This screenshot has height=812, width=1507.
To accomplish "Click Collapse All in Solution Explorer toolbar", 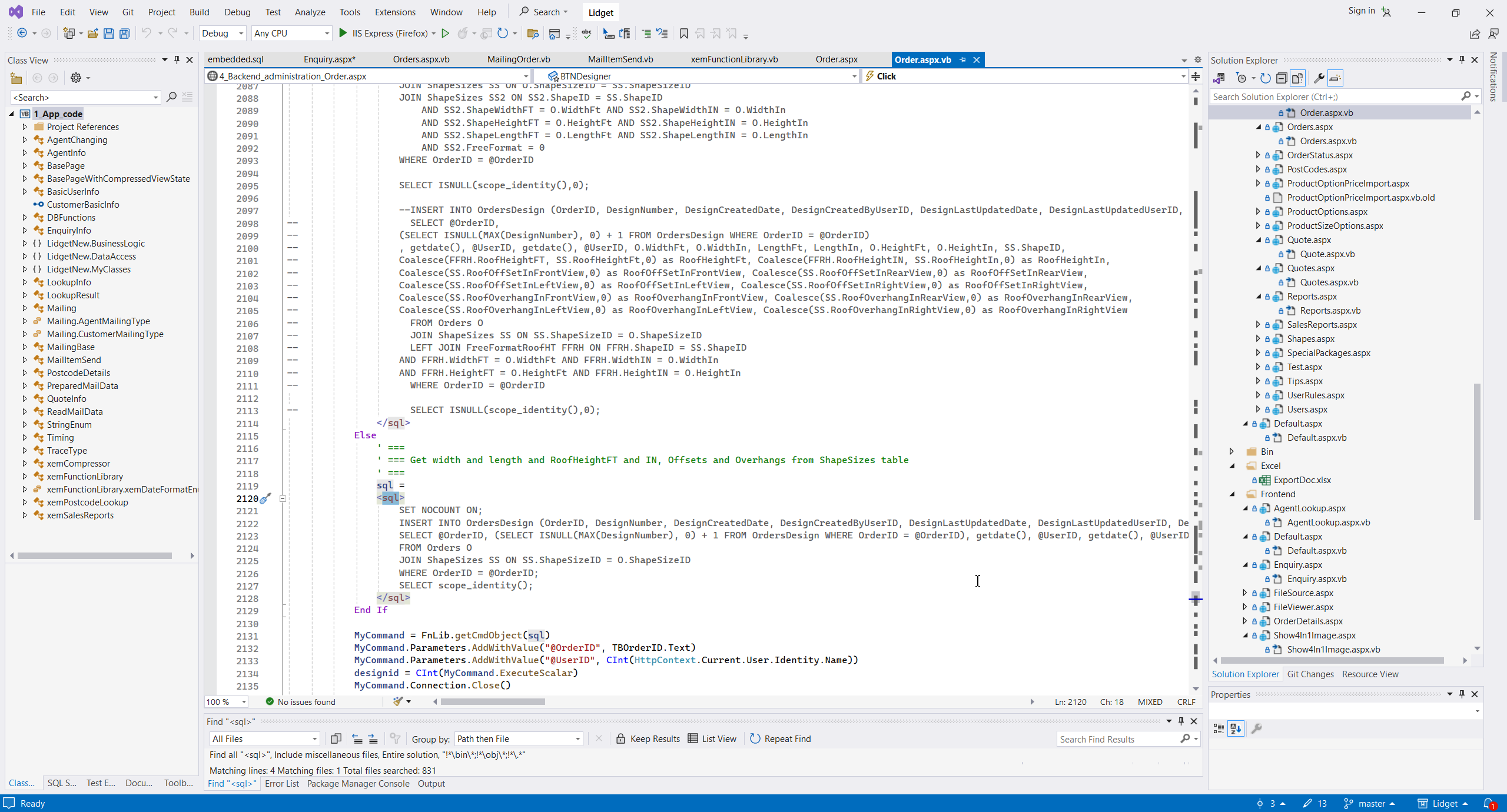I will pyautogui.click(x=1282, y=78).
